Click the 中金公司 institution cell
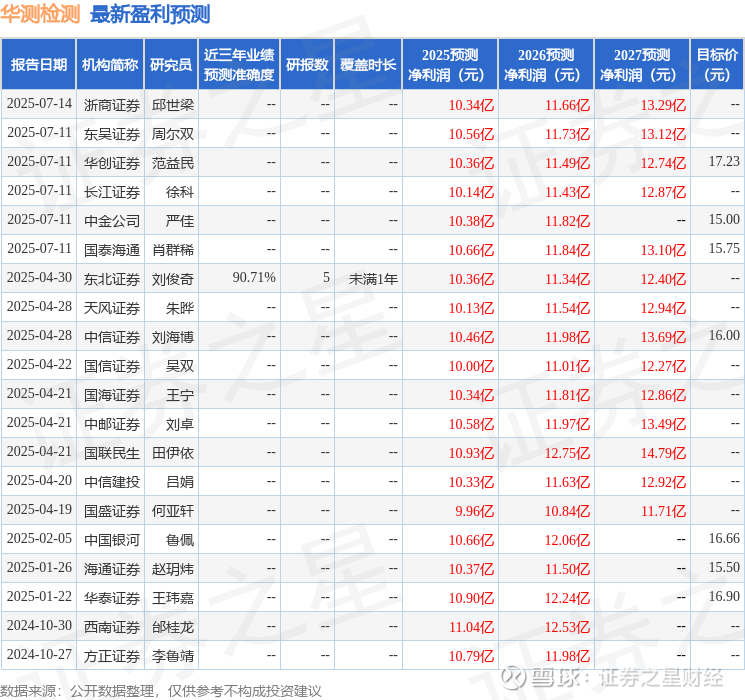745x700 pixels. coord(112,221)
